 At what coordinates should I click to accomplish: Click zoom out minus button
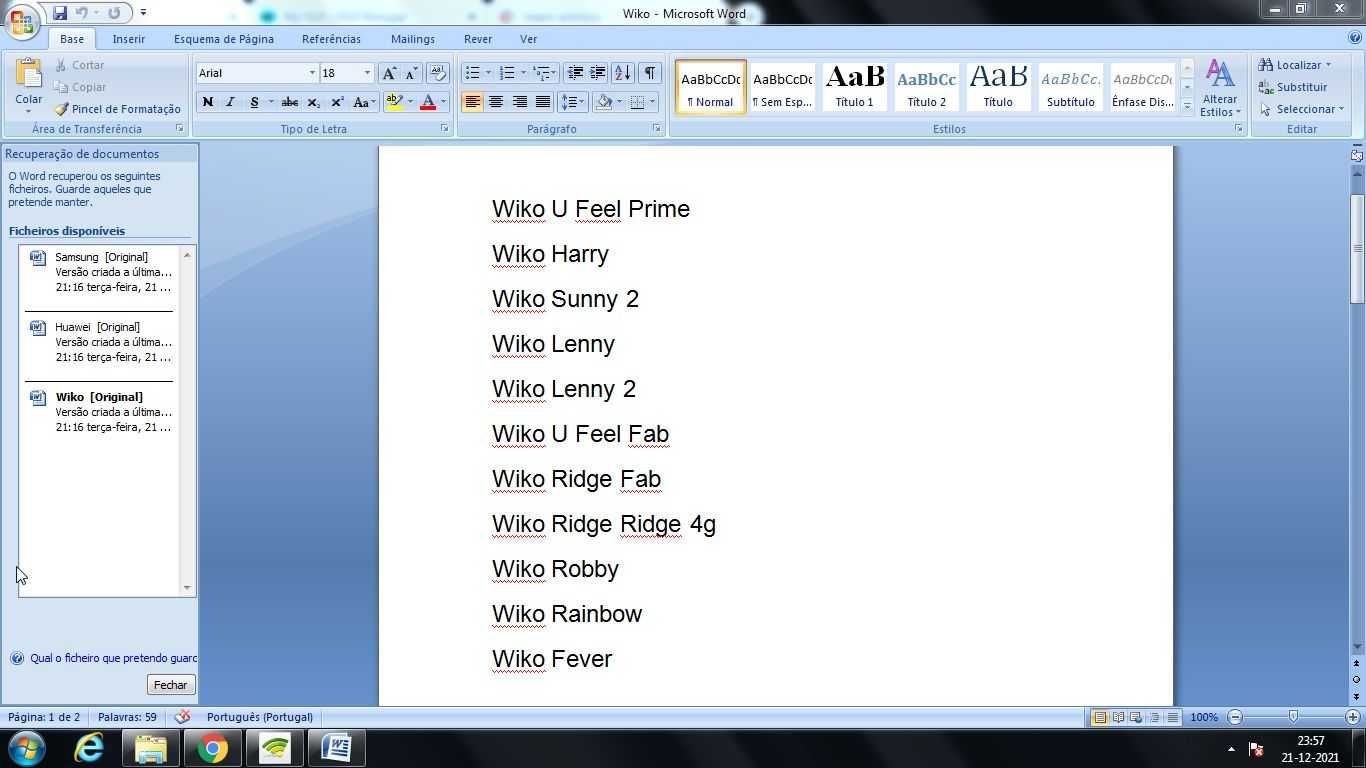point(1235,717)
